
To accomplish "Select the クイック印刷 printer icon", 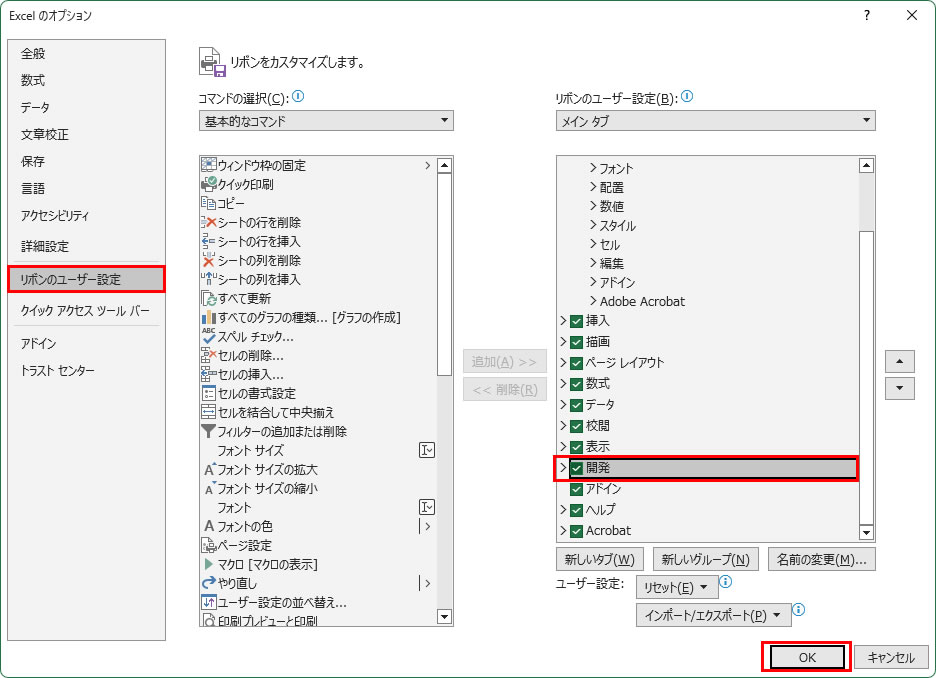I will 208,184.
